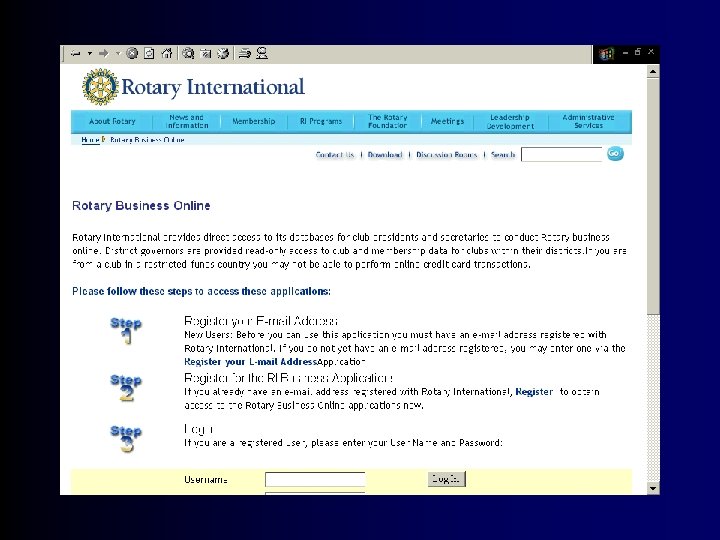This screenshot has width=720, height=540.
Task: Restore the browser window size
Action: (637, 52)
